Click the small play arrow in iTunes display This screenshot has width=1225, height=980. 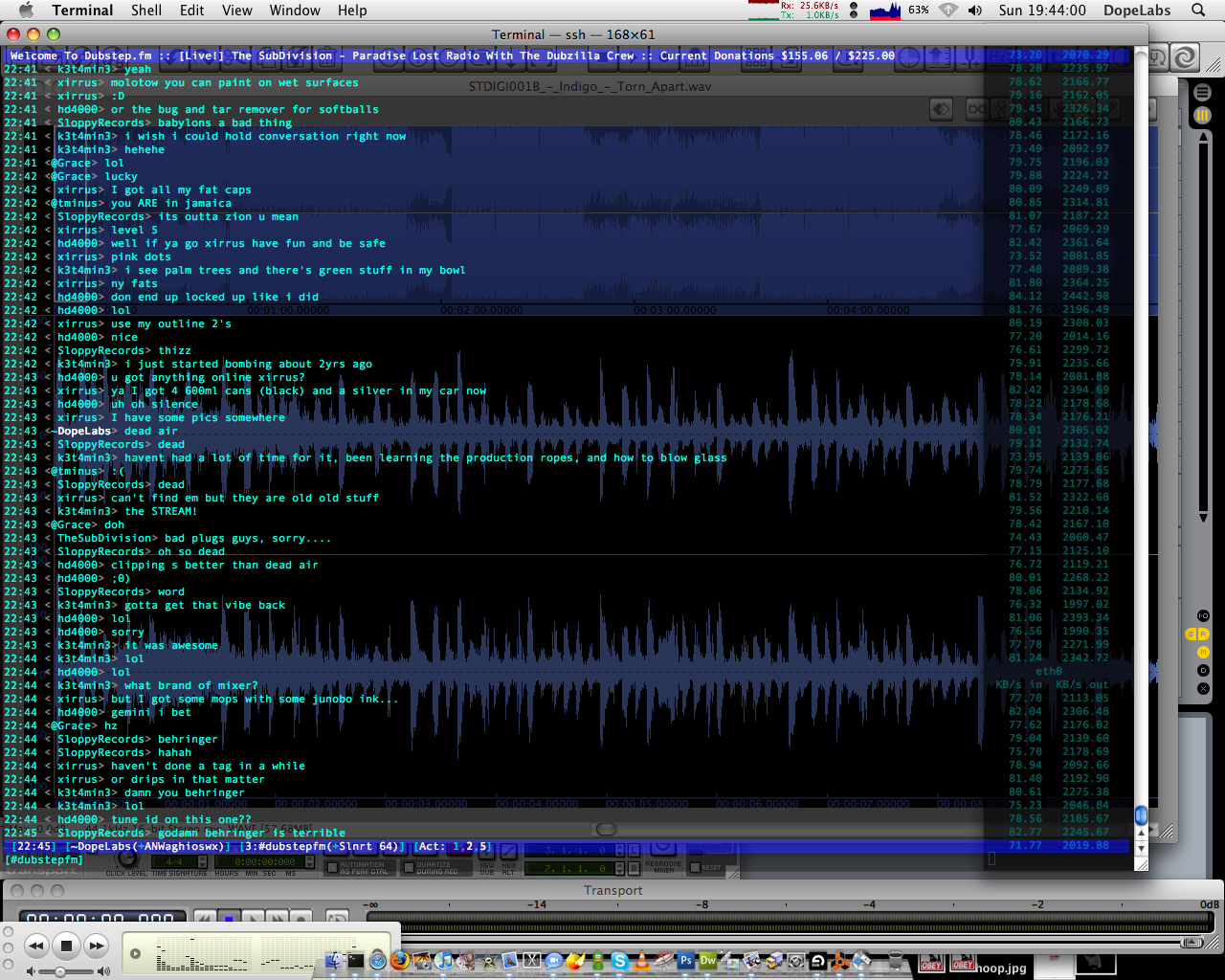click(135, 954)
